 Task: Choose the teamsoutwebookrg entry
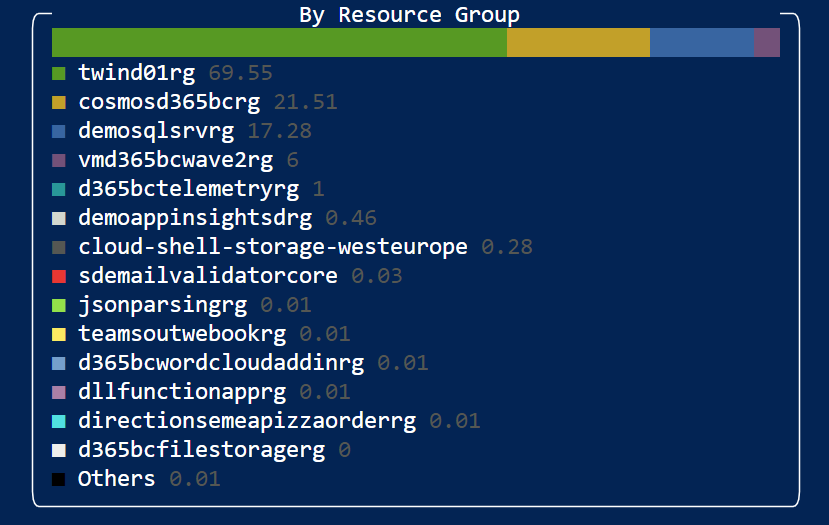[182, 334]
